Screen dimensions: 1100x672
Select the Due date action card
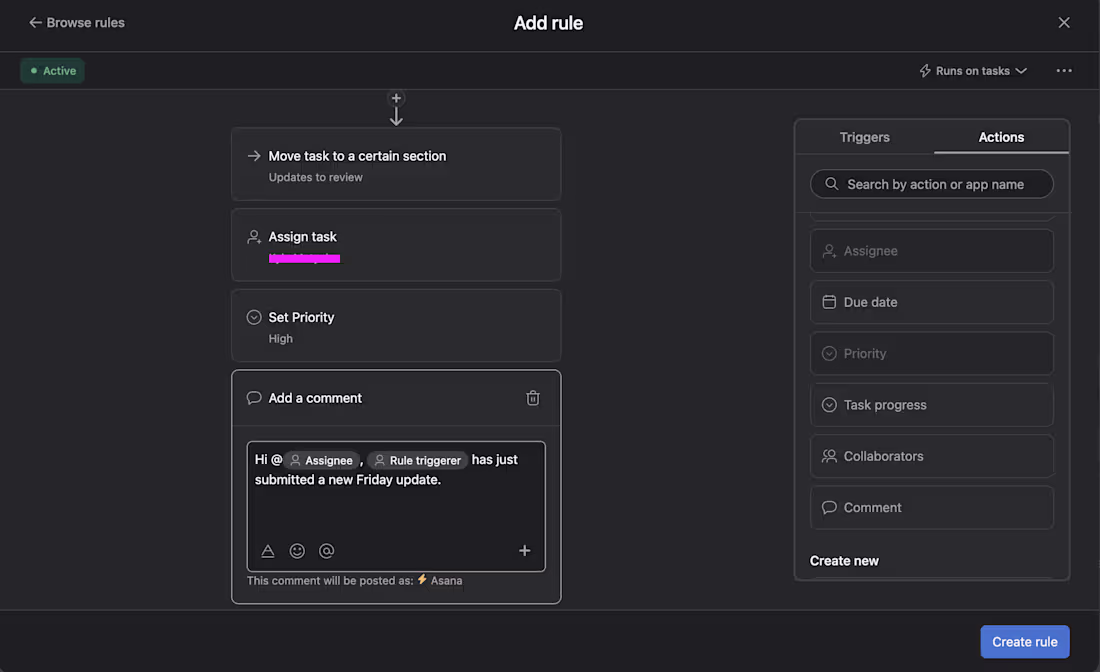932,302
